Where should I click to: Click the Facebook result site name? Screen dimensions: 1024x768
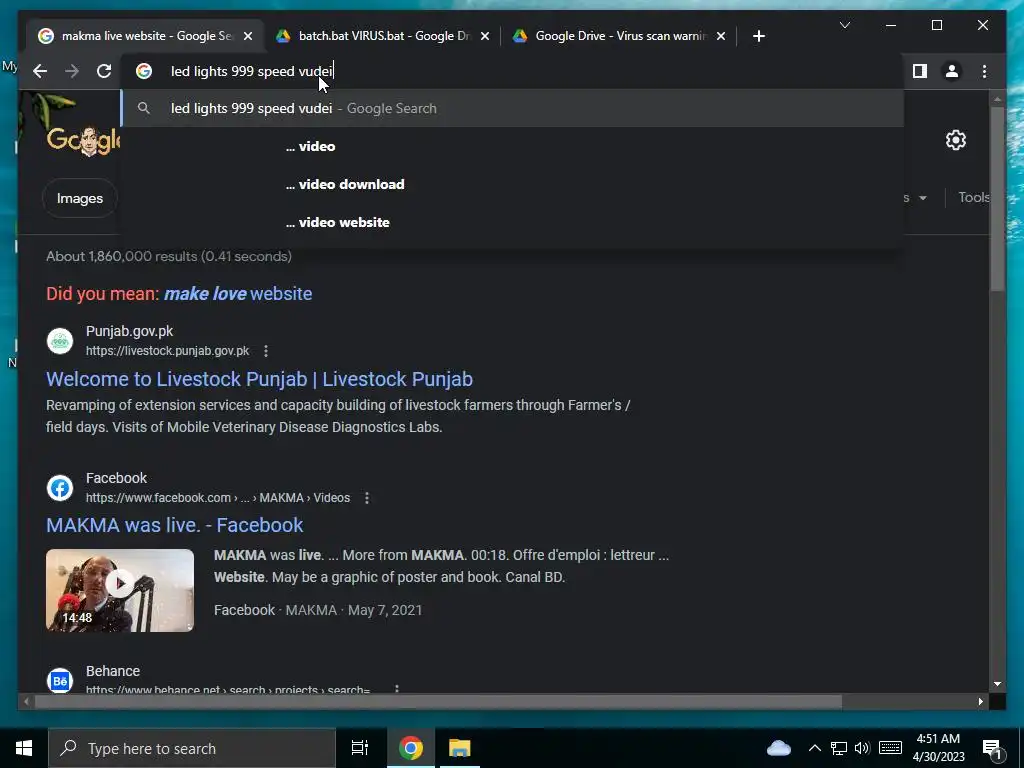point(116,478)
